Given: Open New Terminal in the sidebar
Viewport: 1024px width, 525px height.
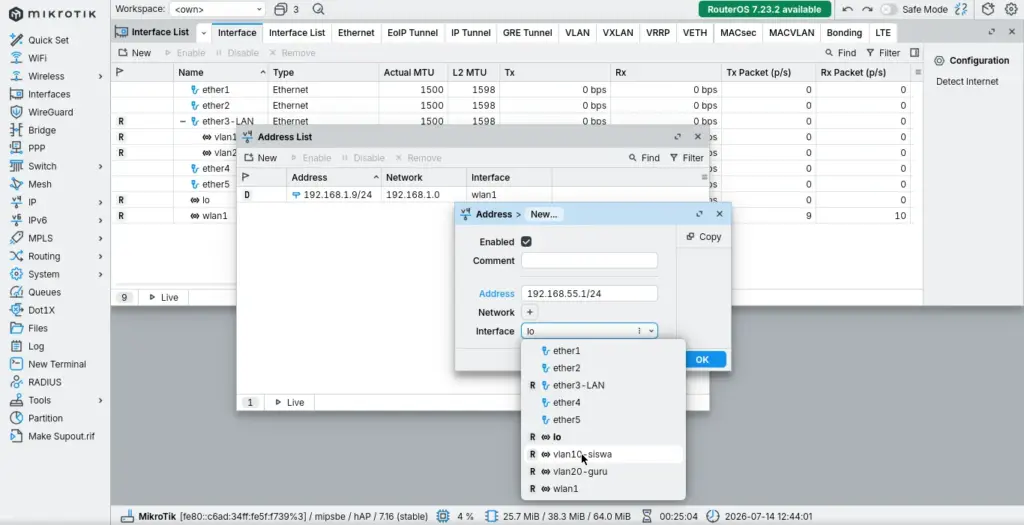Looking at the screenshot, I should [x=57, y=364].
